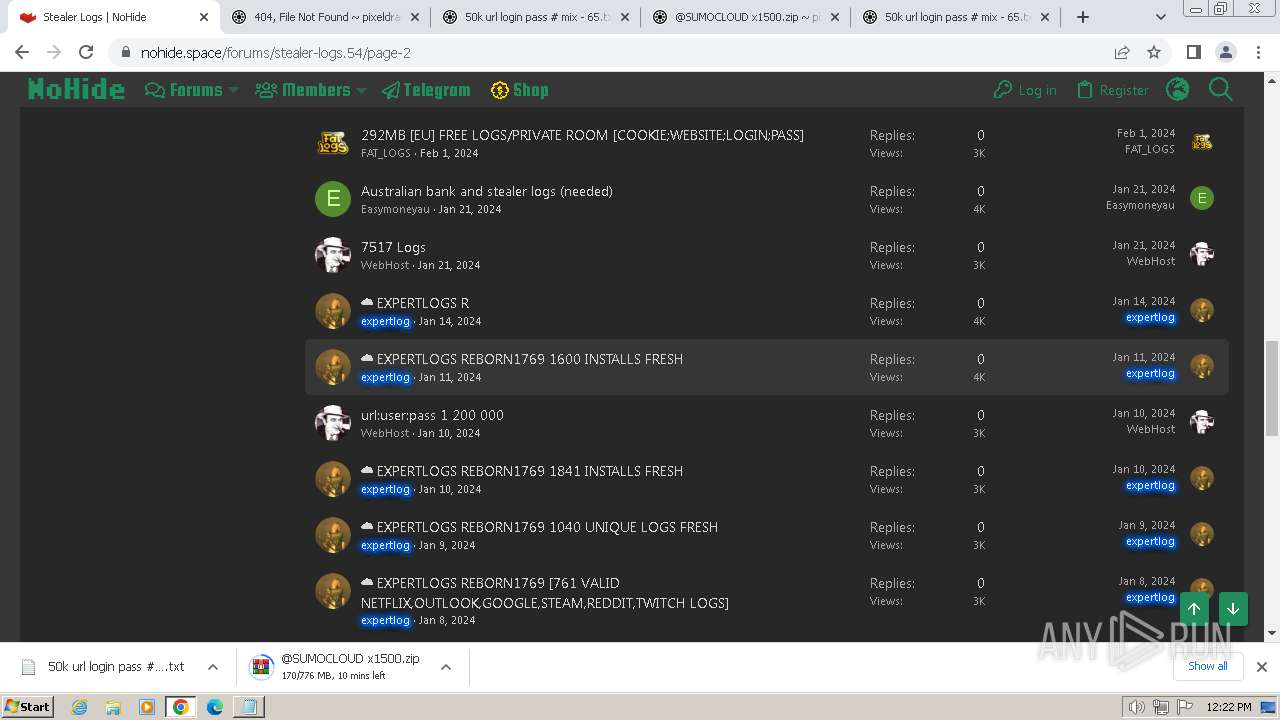Click WebHost avatar beside url:user:pass thread
Screen dimensions: 1280x720
(333, 423)
